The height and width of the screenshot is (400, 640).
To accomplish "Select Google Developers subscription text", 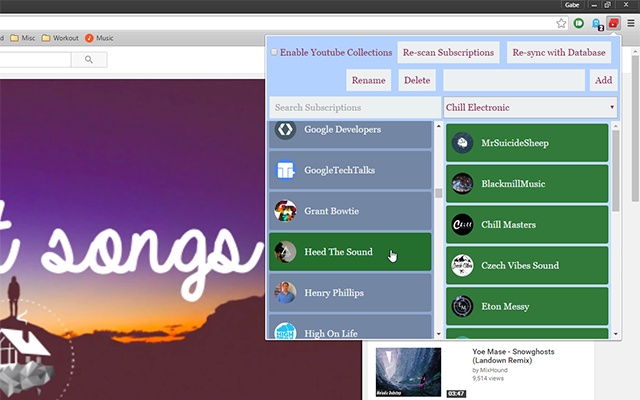I will point(342,129).
